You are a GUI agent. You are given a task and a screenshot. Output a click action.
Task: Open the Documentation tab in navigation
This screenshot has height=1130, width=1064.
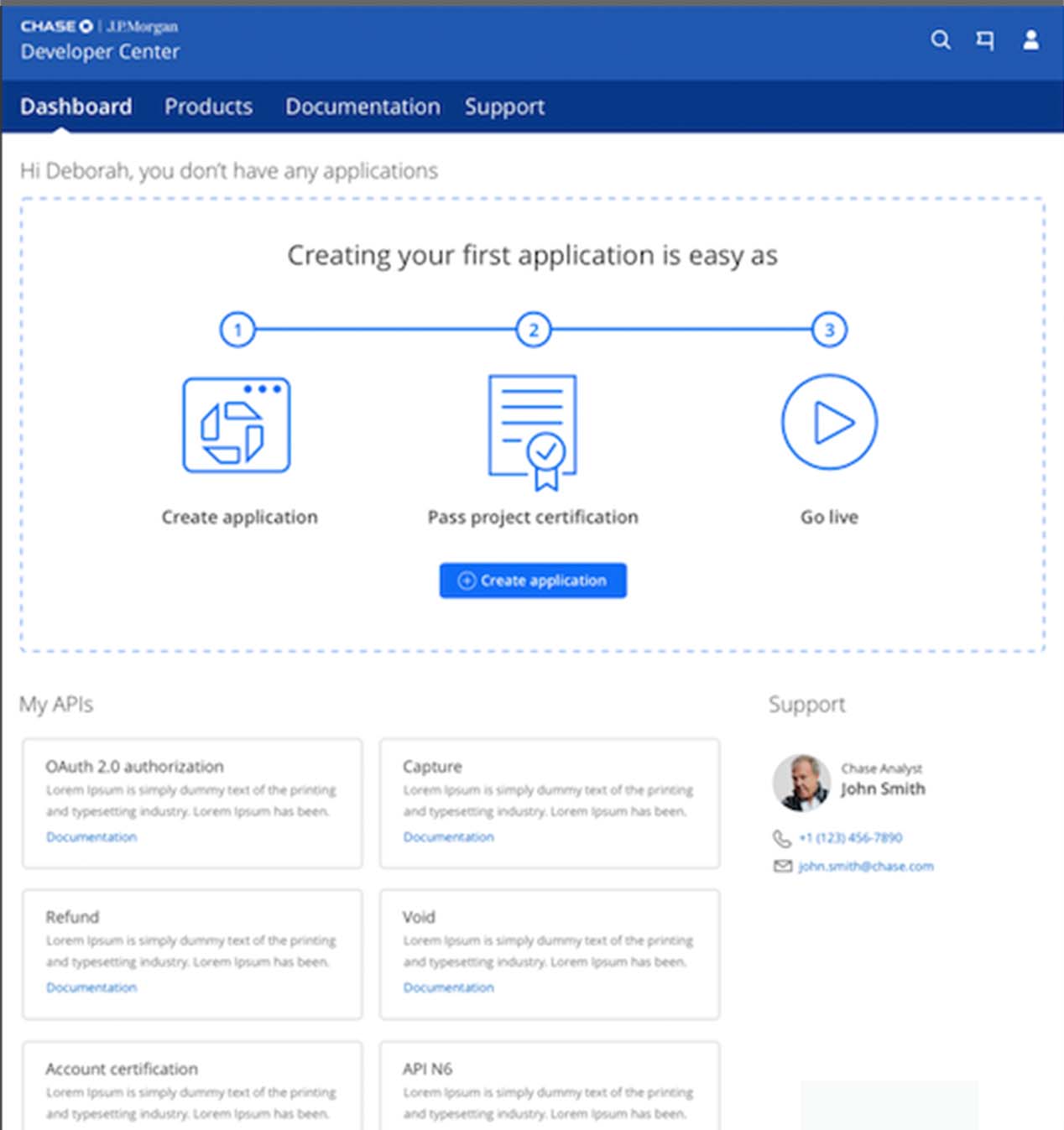(x=362, y=107)
